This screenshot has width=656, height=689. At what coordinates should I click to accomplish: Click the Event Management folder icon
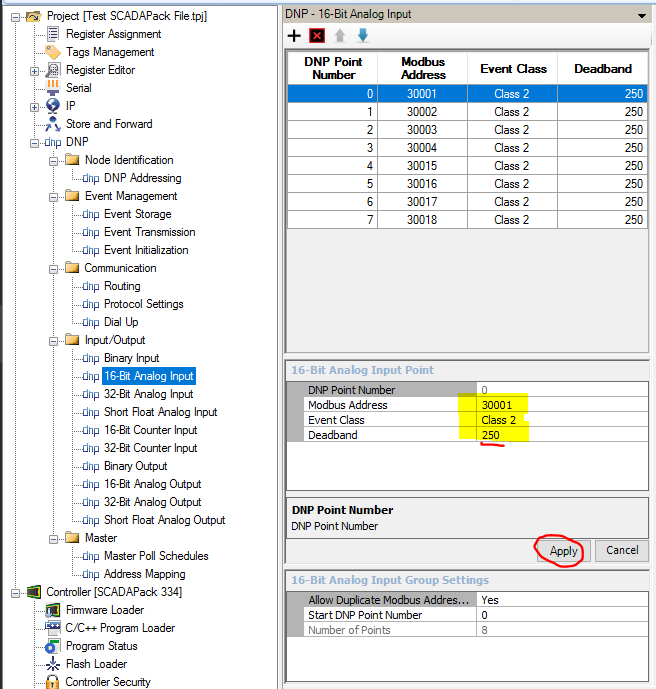[72, 196]
